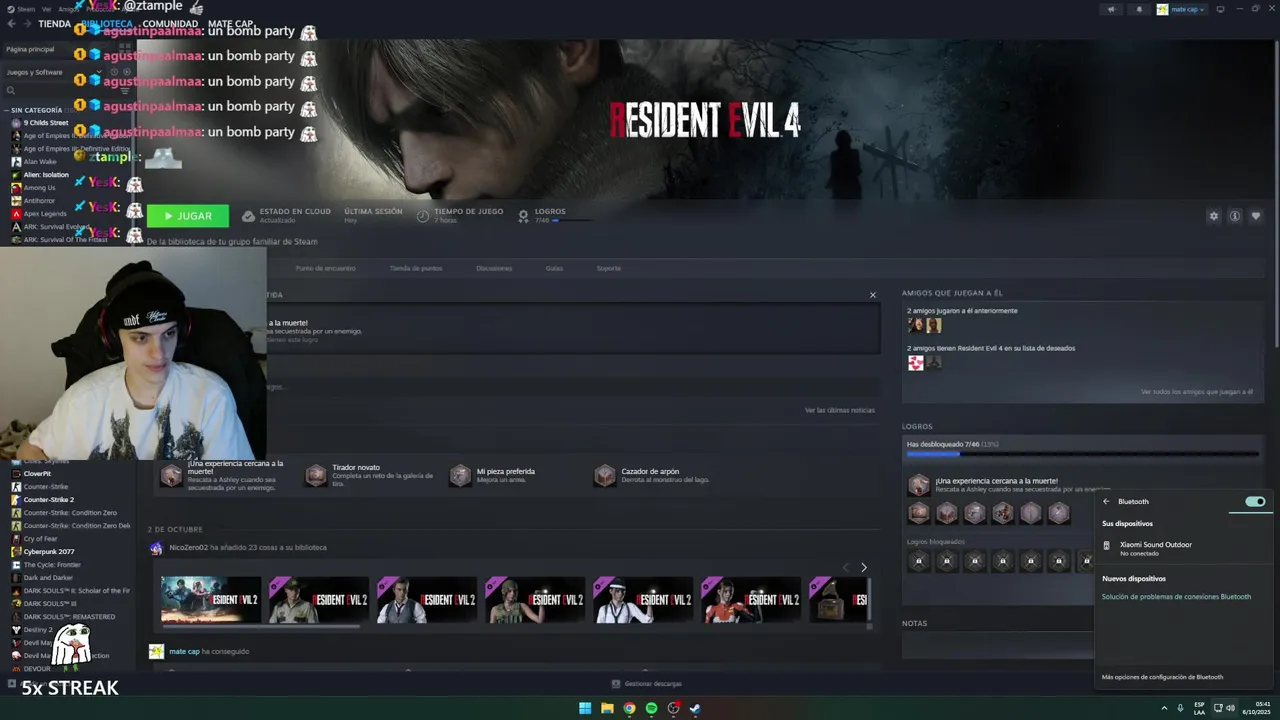The width and height of the screenshot is (1280, 720).
Task: Click ESP LAA language indicator
Action: 1199,708
